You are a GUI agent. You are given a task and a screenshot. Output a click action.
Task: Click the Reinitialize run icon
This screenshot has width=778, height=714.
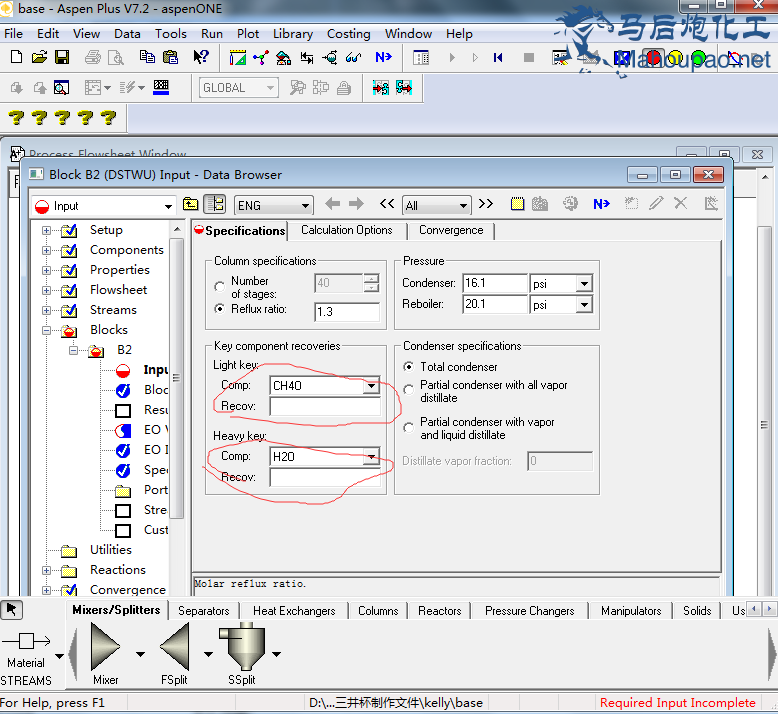[498, 58]
